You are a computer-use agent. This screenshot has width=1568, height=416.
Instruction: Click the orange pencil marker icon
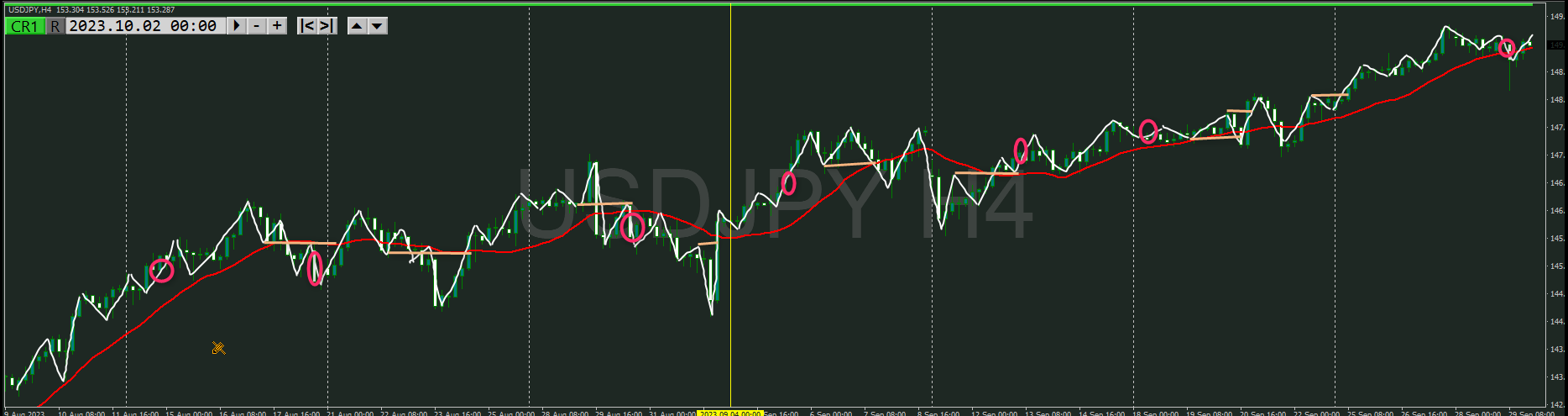(x=218, y=348)
